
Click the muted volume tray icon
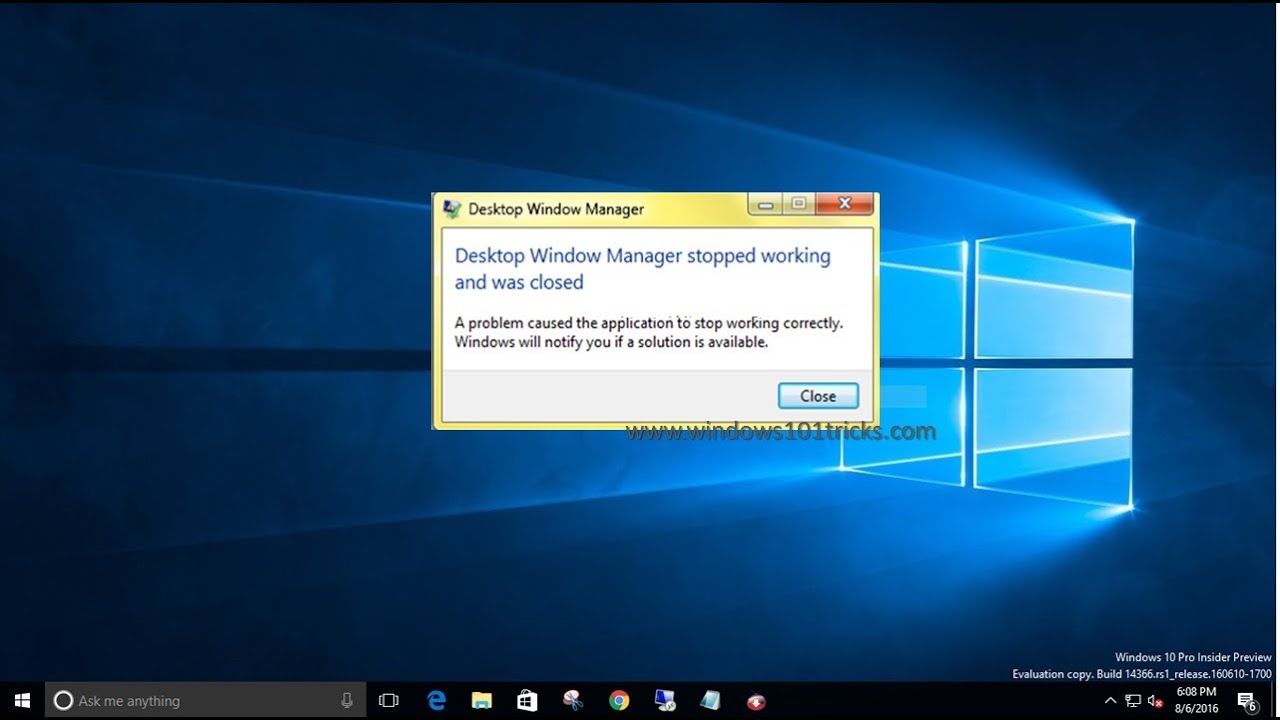click(x=1155, y=701)
